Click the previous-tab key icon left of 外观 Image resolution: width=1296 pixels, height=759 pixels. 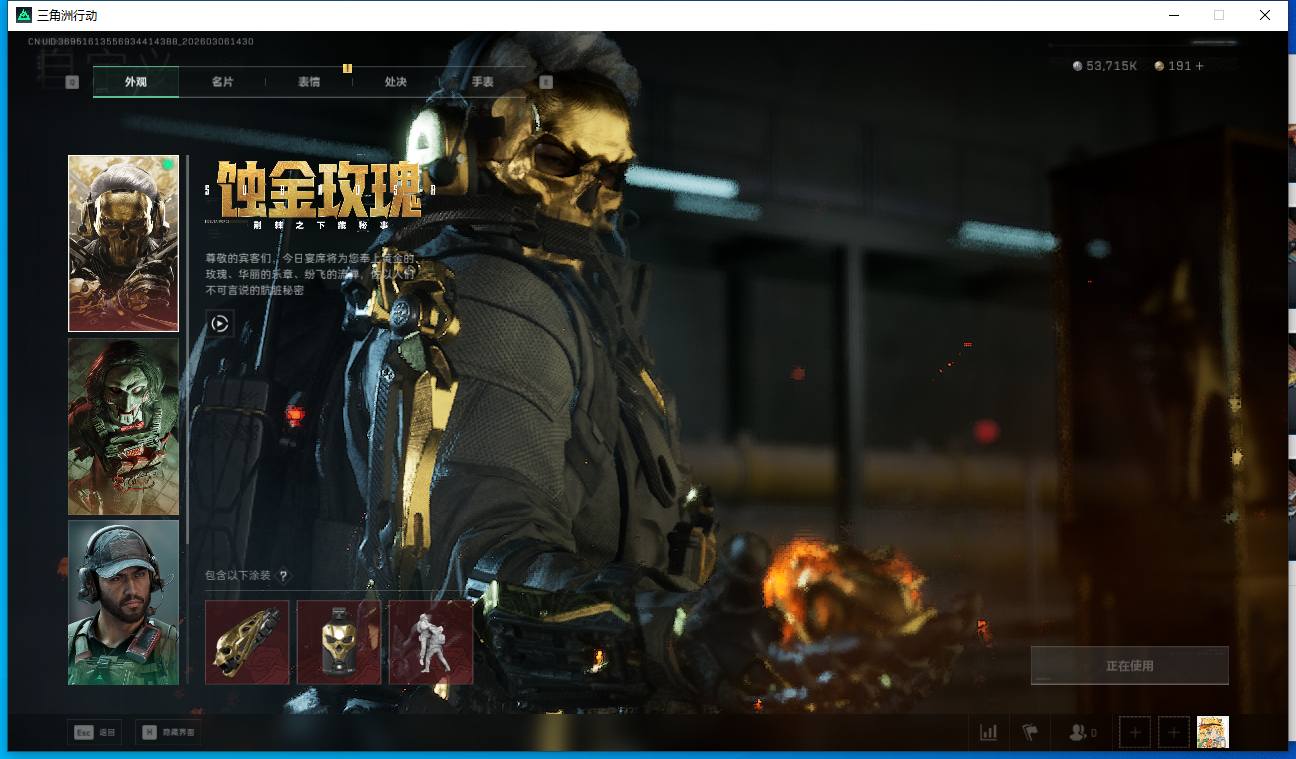72,82
